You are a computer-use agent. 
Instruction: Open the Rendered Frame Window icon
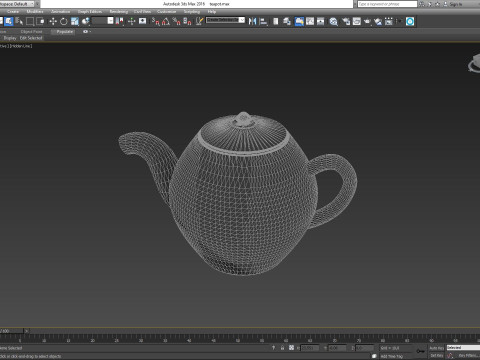[357, 21]
